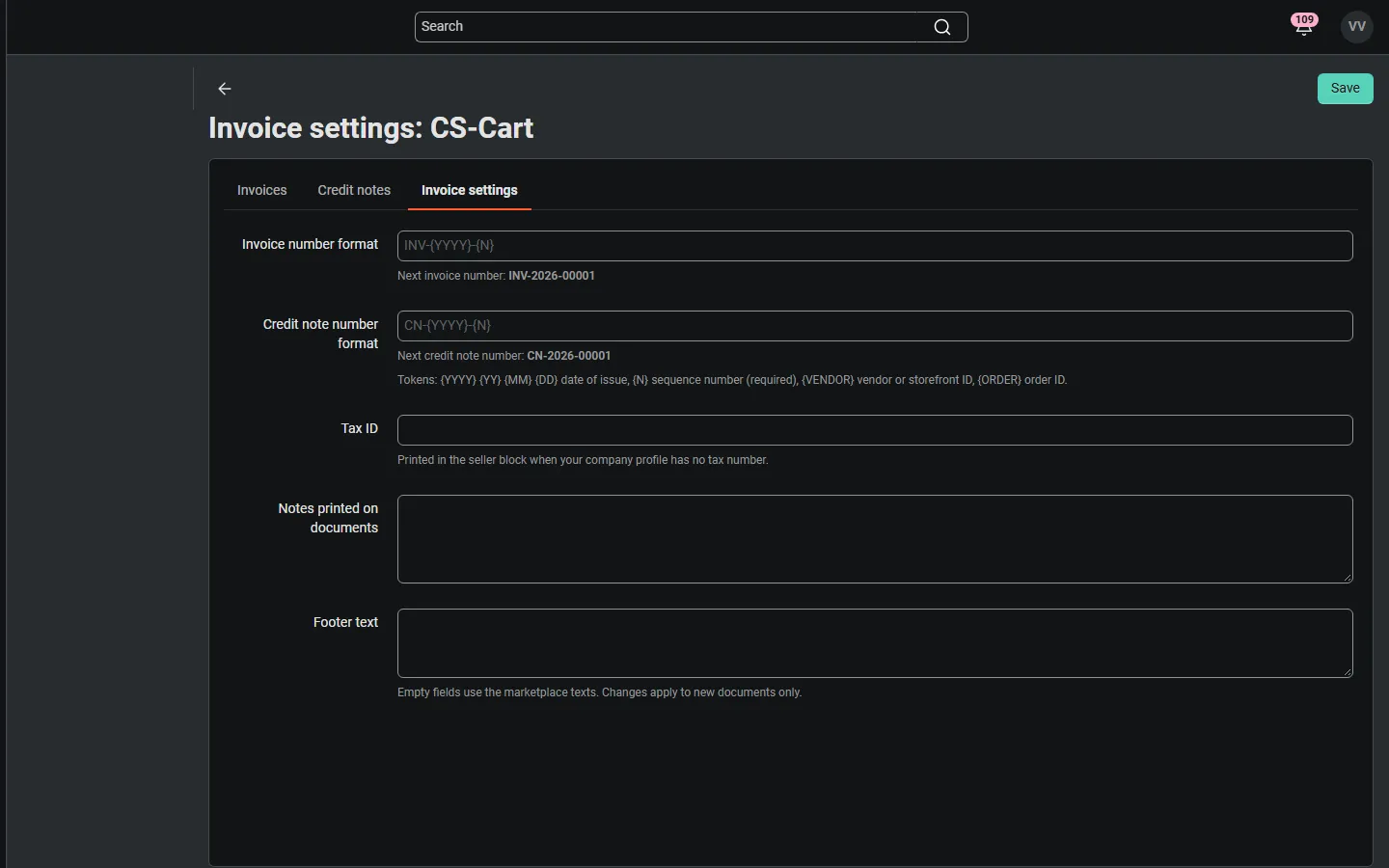Image resolution: width=1389 pixels, height=868 pixels.
Task: Click the Invoice number format label
Action: tap(310, 244)
